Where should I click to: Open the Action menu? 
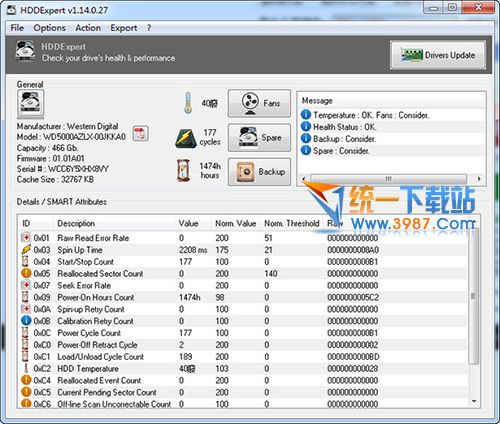click(x=88, y=28)
